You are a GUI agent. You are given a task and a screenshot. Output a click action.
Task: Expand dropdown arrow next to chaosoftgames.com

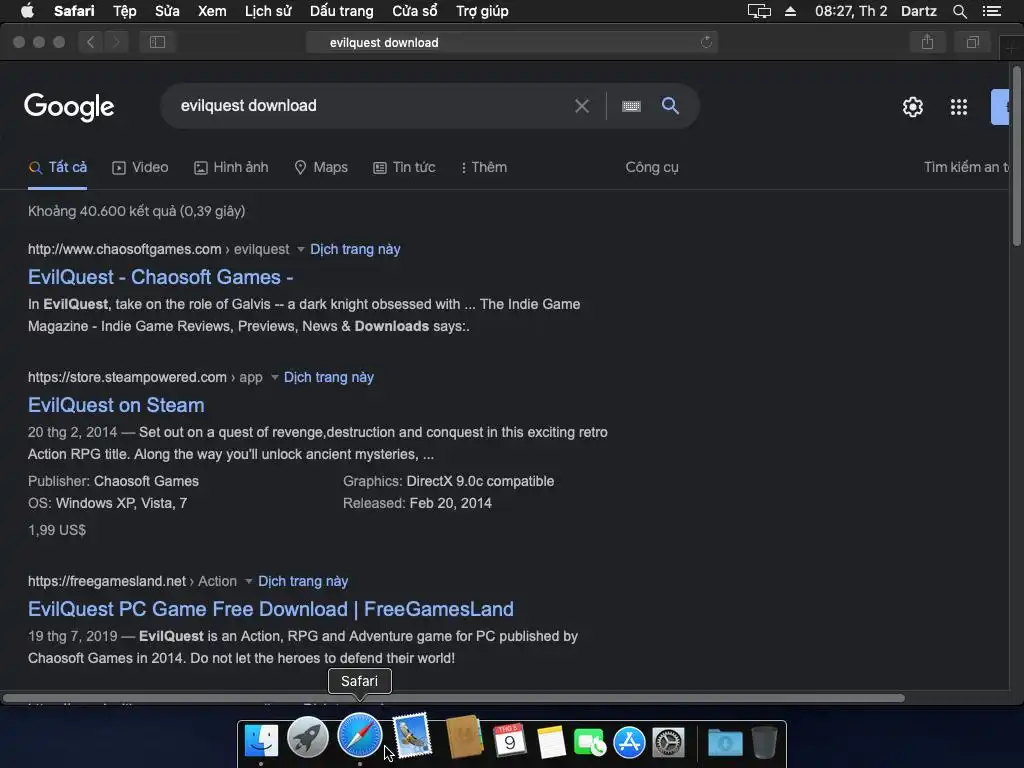point(300,249)
